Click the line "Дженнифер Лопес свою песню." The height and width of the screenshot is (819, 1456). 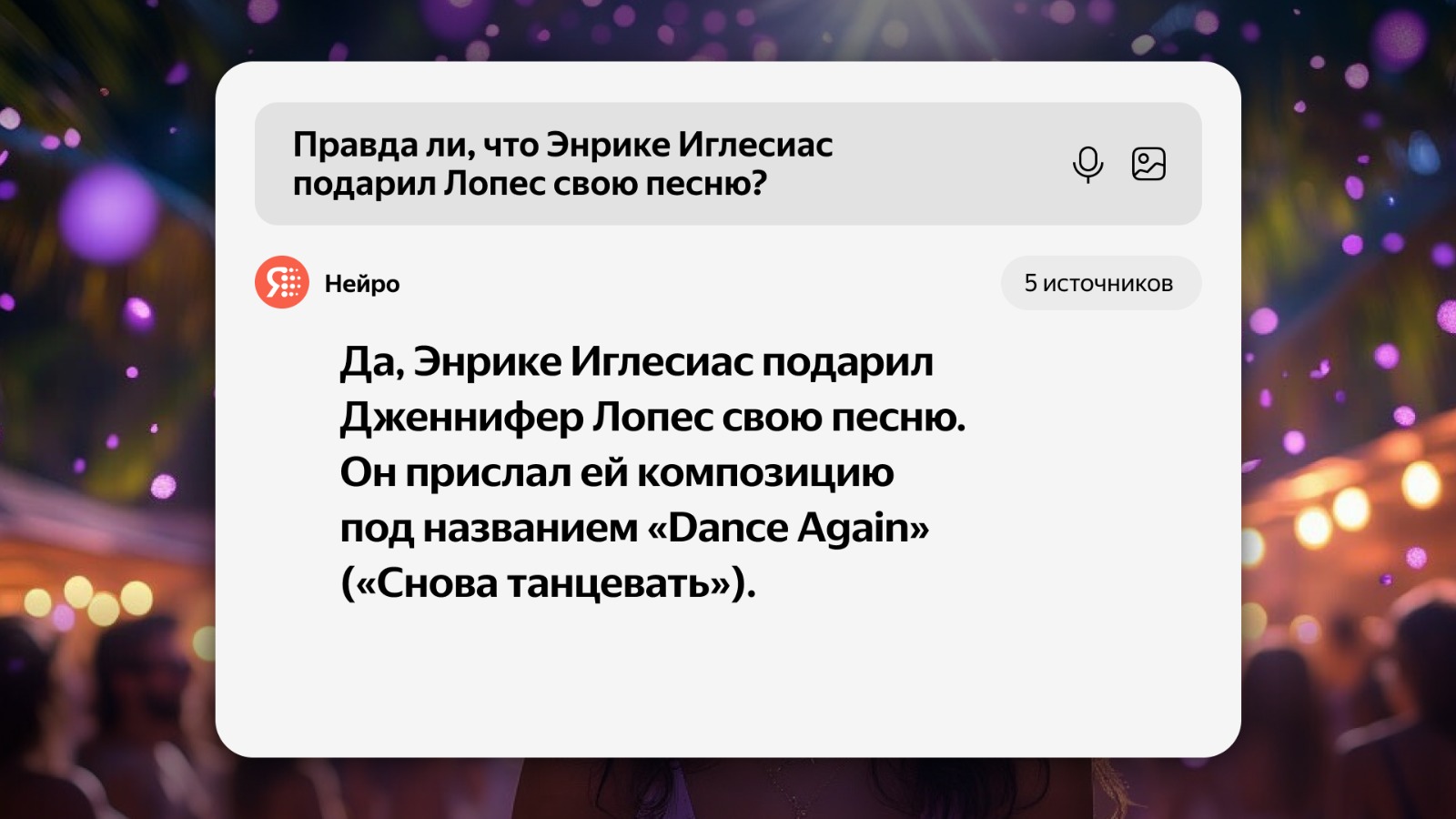point(652,418)
